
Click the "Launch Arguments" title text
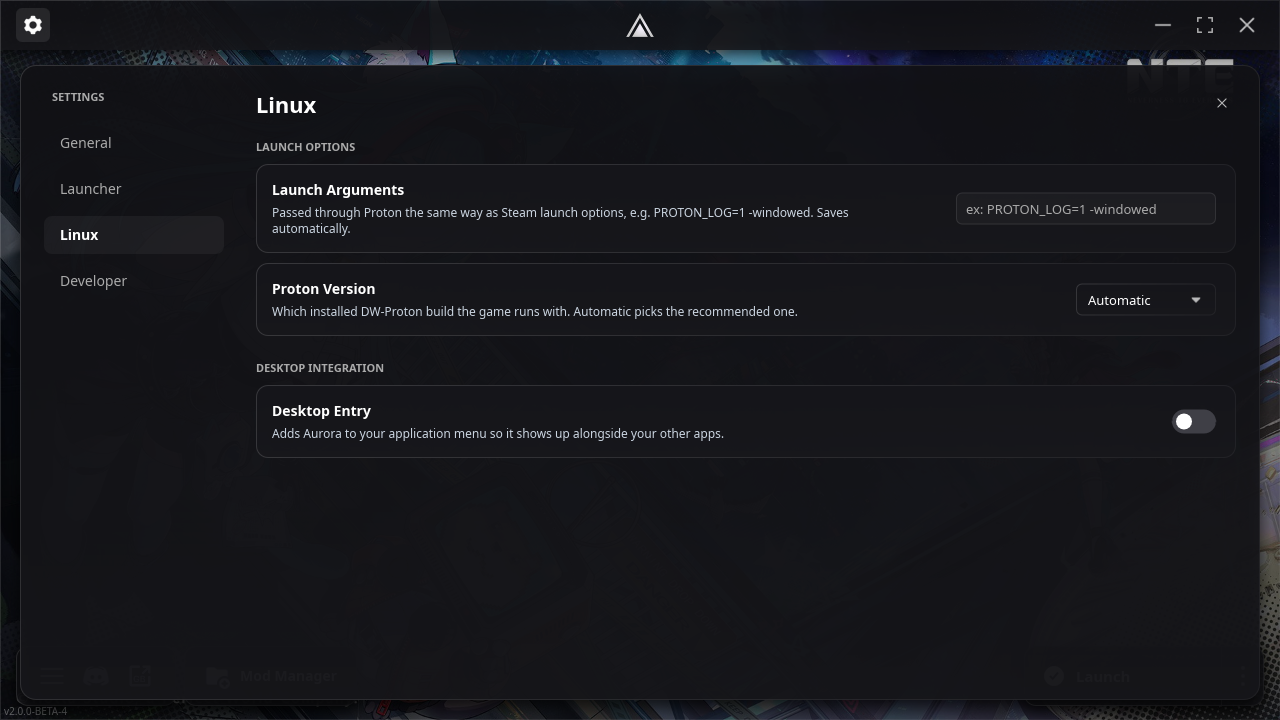click(x=338, y=190)
